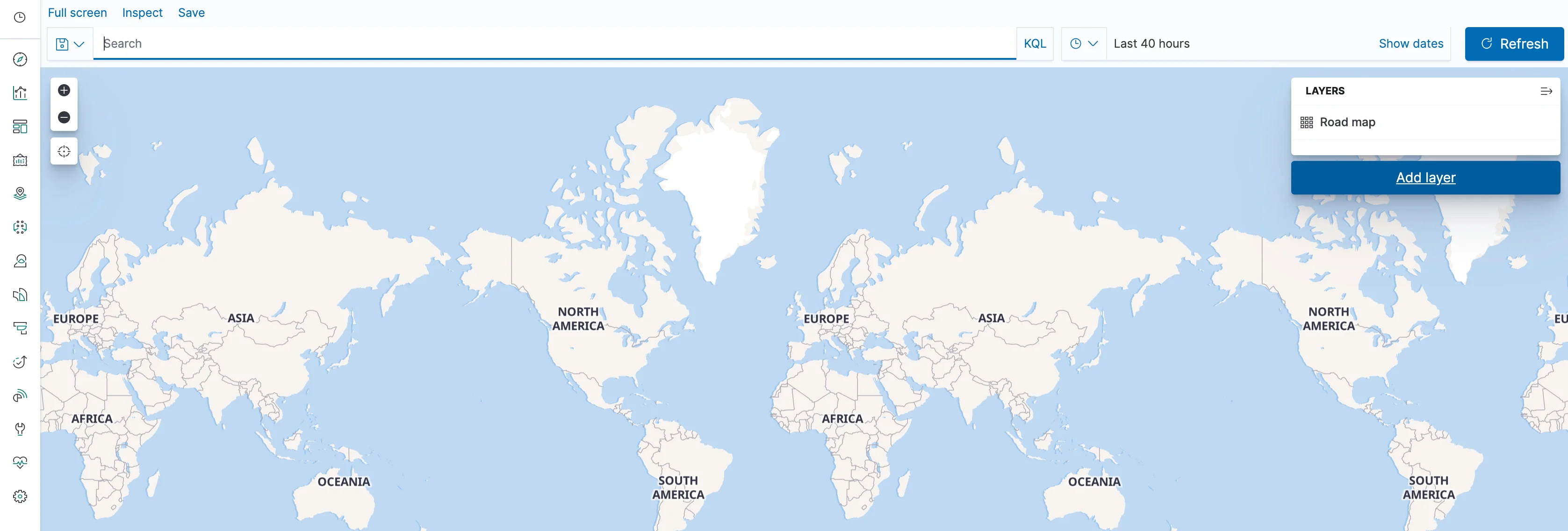Zoom out with the map minus button
This screenshot has height=531, width=1568.
click(64, 117)
